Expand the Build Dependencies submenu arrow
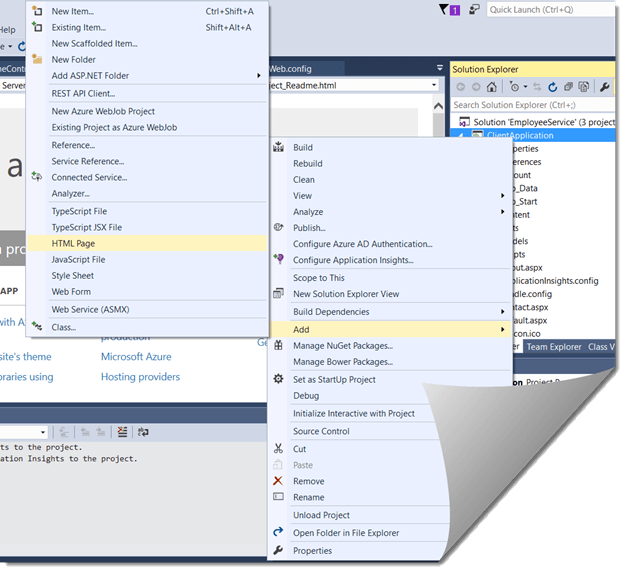The image size is (624, 571). pos(503,311)
